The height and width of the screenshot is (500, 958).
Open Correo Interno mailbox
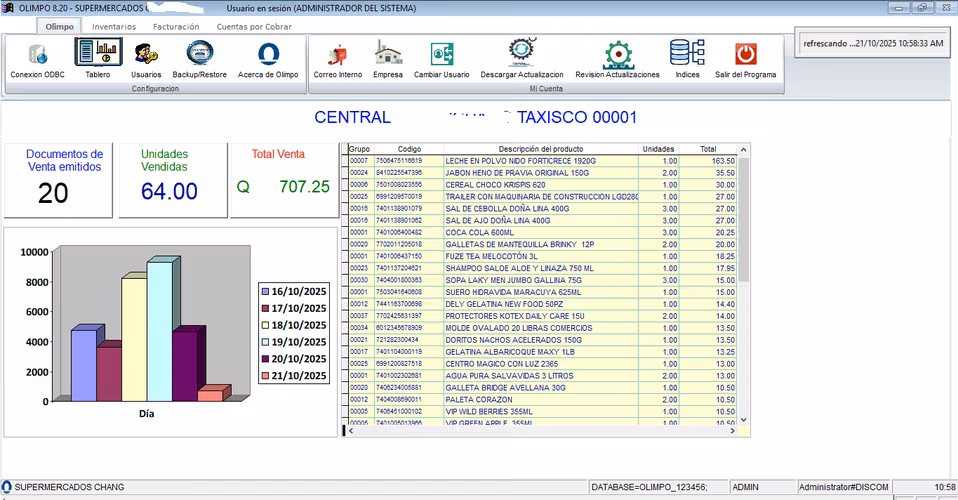pyautogui.click(x=338, y=60)
